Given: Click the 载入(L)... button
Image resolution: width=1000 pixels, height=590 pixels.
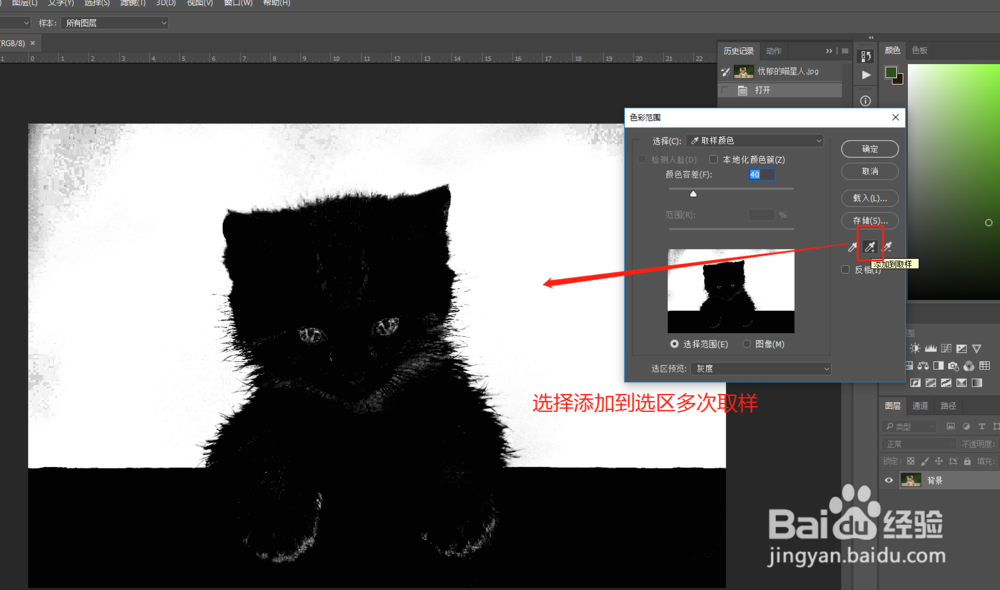Looking at the screenshot, I should pyautogui.click(x=870, y=198).
